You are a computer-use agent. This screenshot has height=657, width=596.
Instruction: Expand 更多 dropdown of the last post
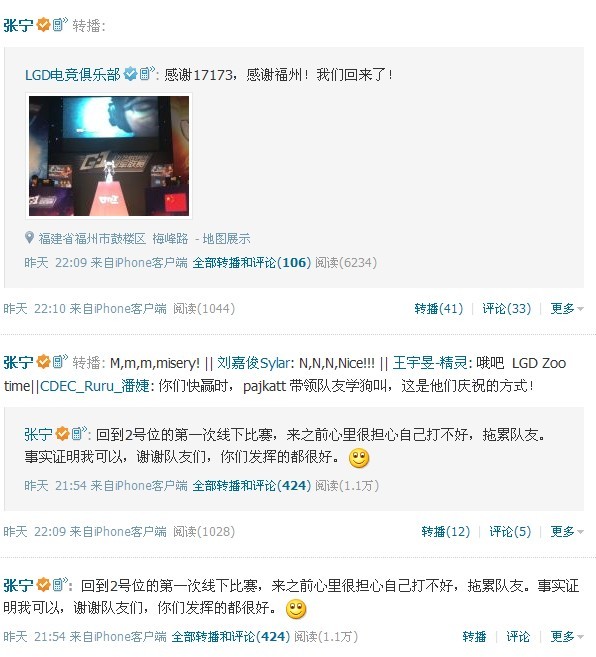[x=567, y=636]
